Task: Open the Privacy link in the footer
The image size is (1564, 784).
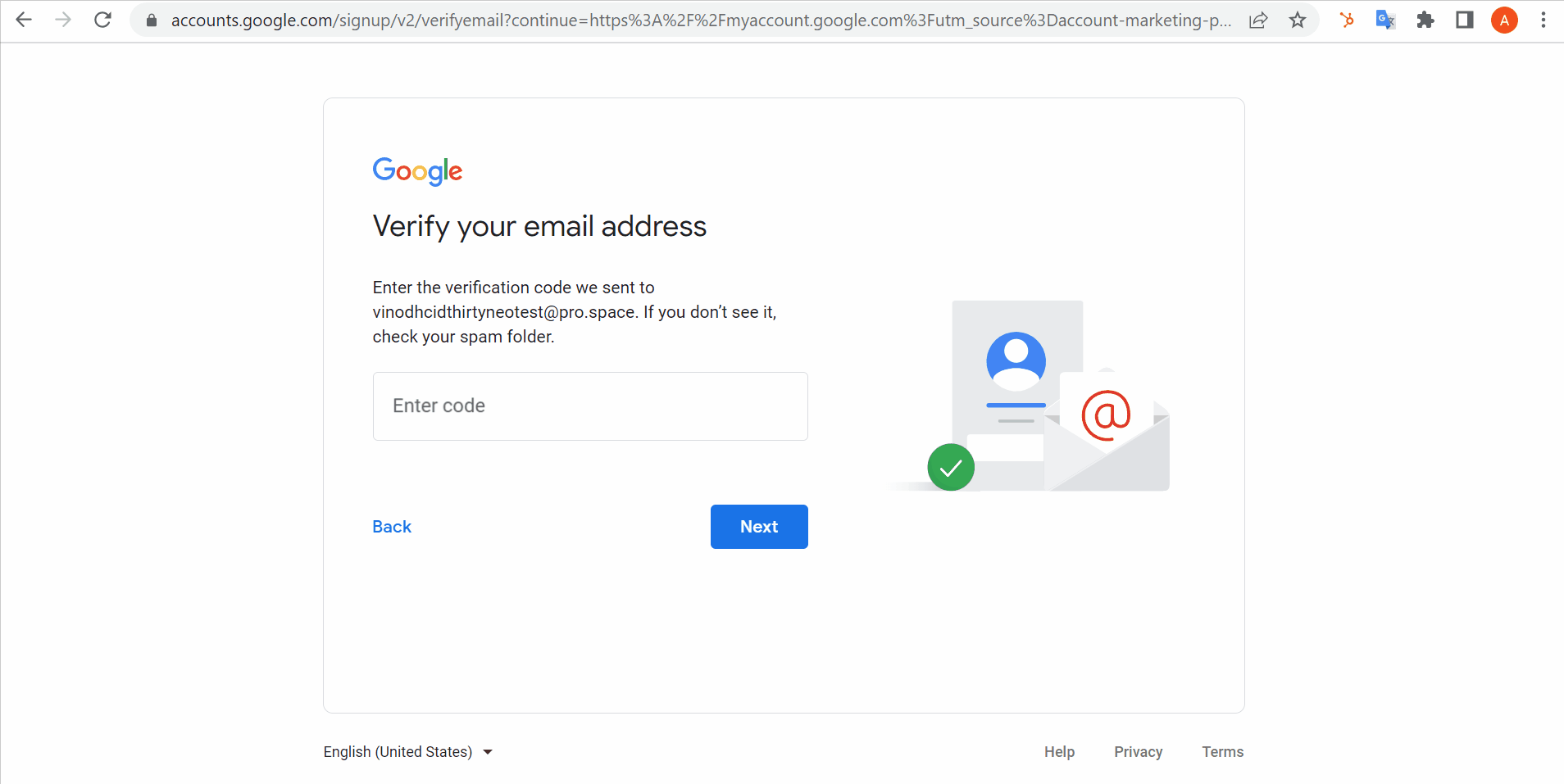Action: click(1139, 752)
